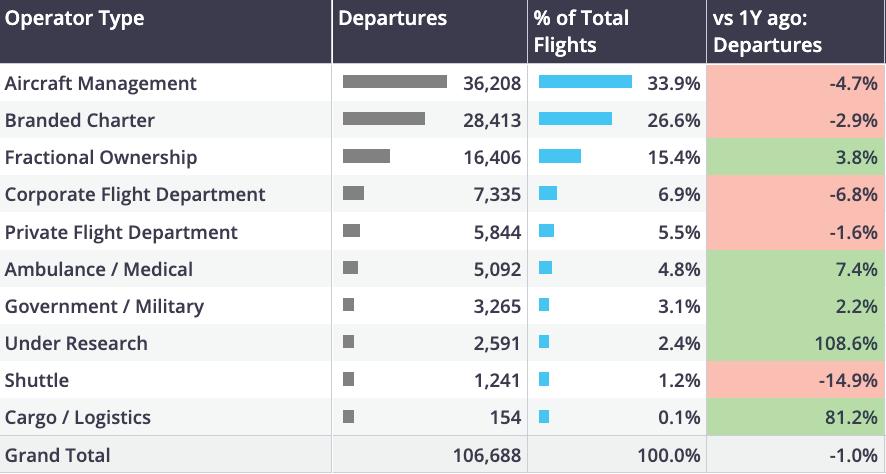Click the blue percent bar for Fractional Ownership

[x=559, y=156]
